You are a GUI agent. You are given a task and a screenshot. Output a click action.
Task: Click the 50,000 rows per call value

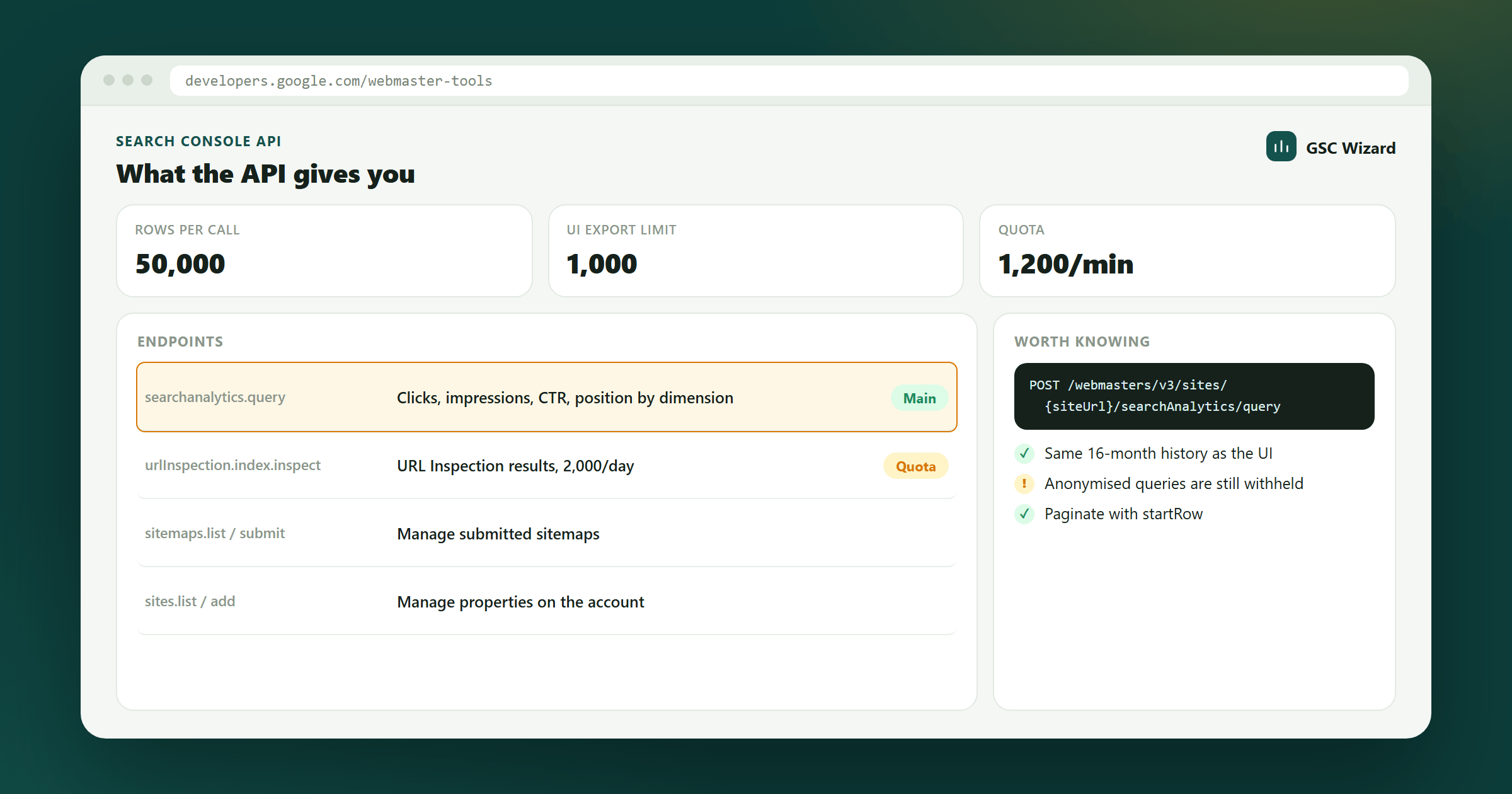coord(180,263)
